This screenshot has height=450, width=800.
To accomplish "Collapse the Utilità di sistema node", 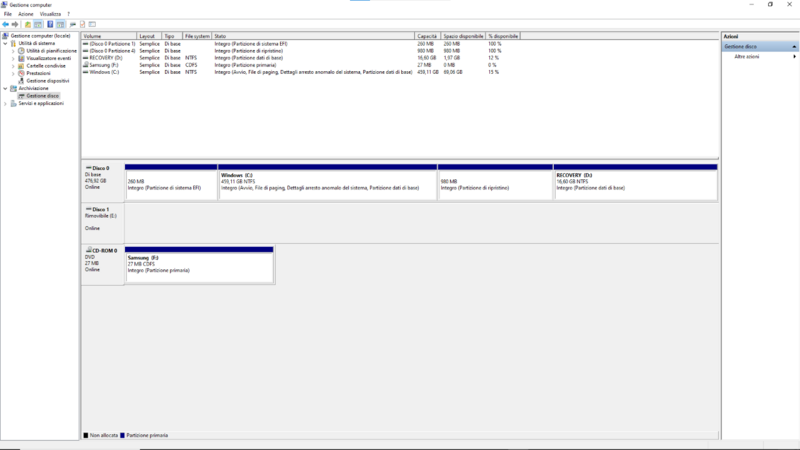I will (x=6, y=43).
